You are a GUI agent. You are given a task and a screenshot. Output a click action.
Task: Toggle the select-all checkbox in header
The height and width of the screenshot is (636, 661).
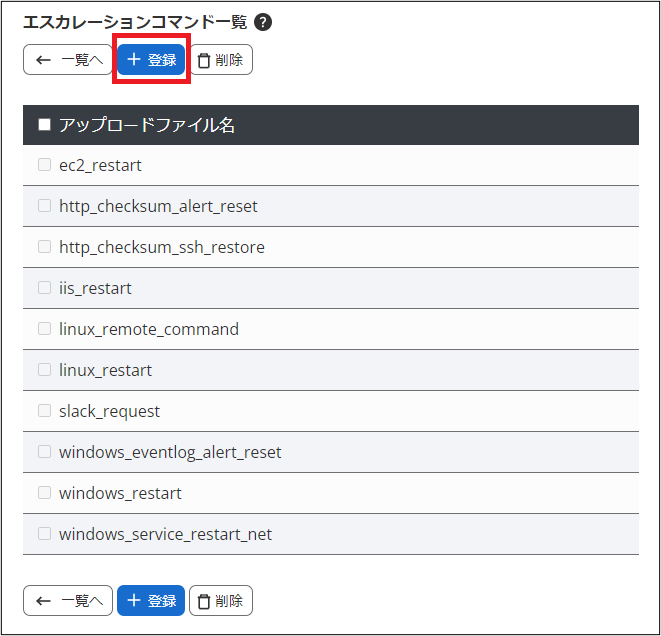point(44,125)
